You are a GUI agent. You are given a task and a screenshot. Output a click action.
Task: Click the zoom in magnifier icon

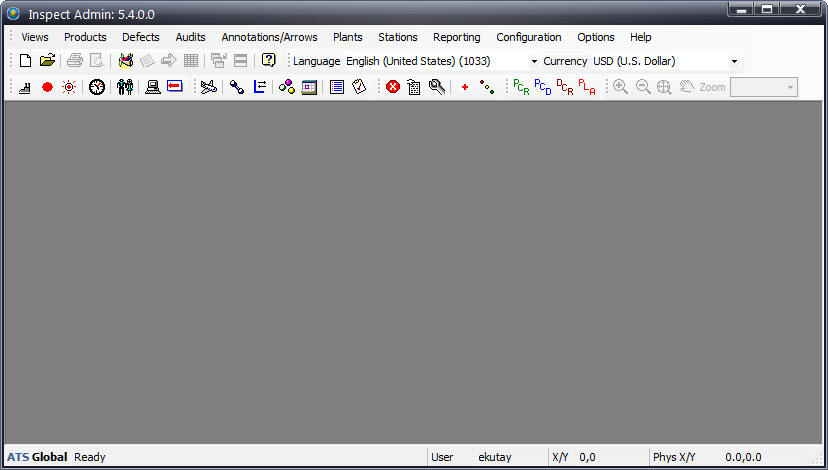(x=620, y=87)
